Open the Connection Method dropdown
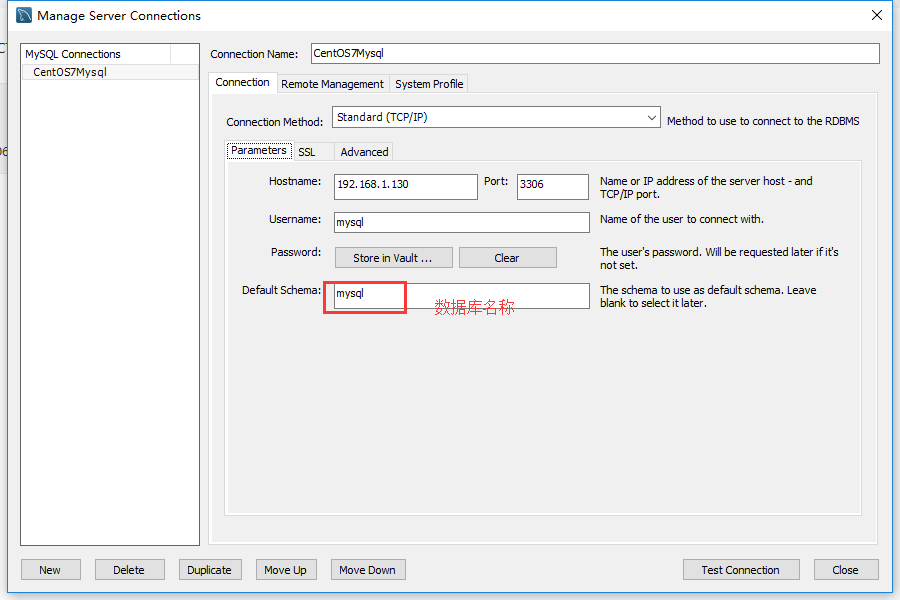This screenshot has width=900, height=600. tap(496, 117)
